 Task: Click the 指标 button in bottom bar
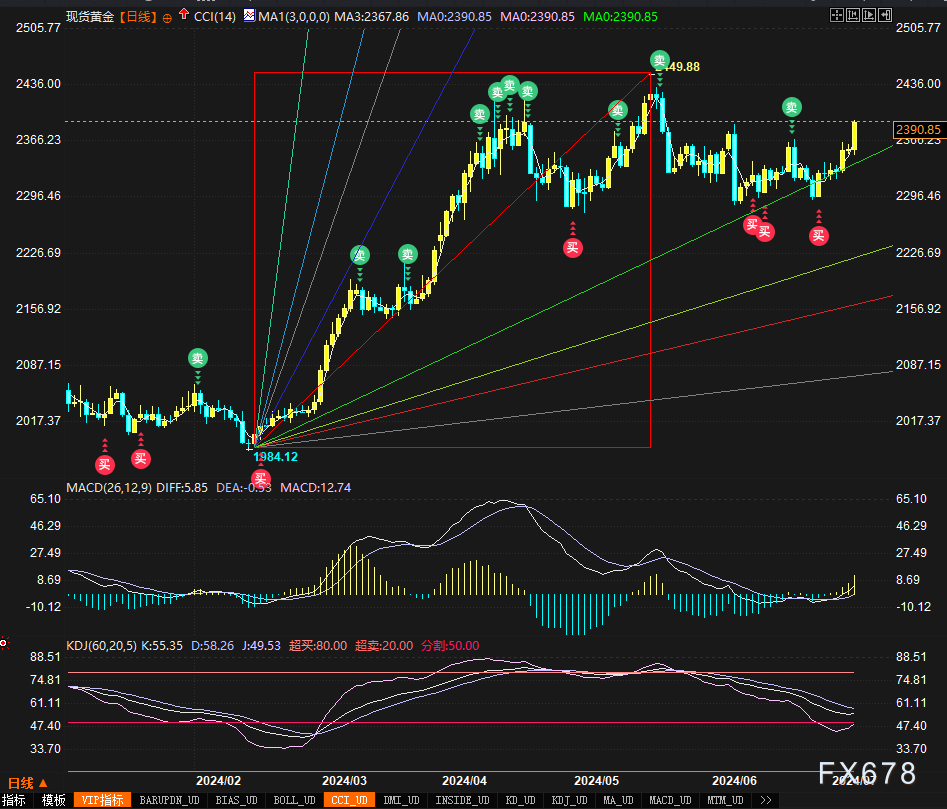[x=14, y=800]
